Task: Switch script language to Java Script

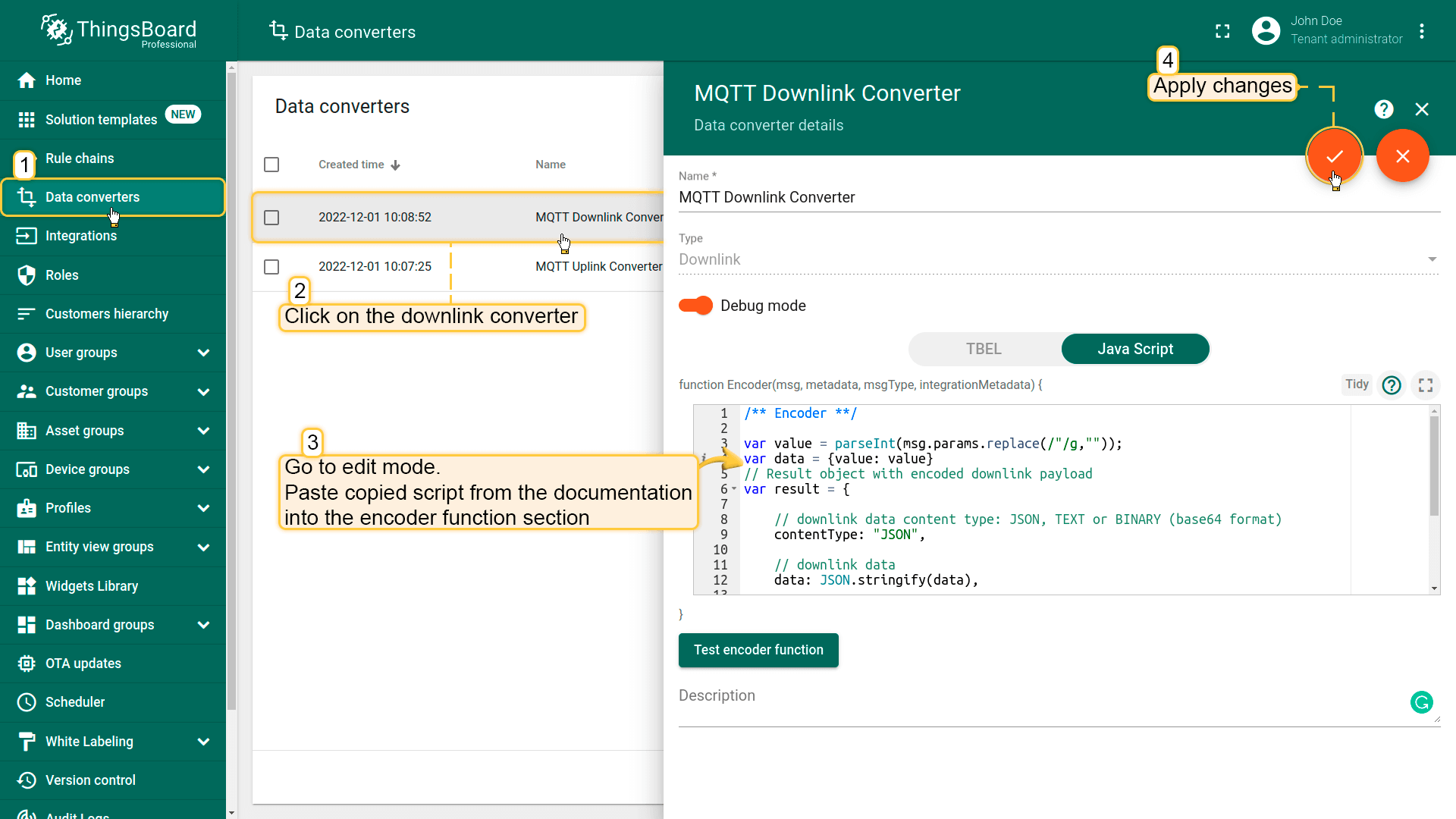Action: tap(1135, 349)
